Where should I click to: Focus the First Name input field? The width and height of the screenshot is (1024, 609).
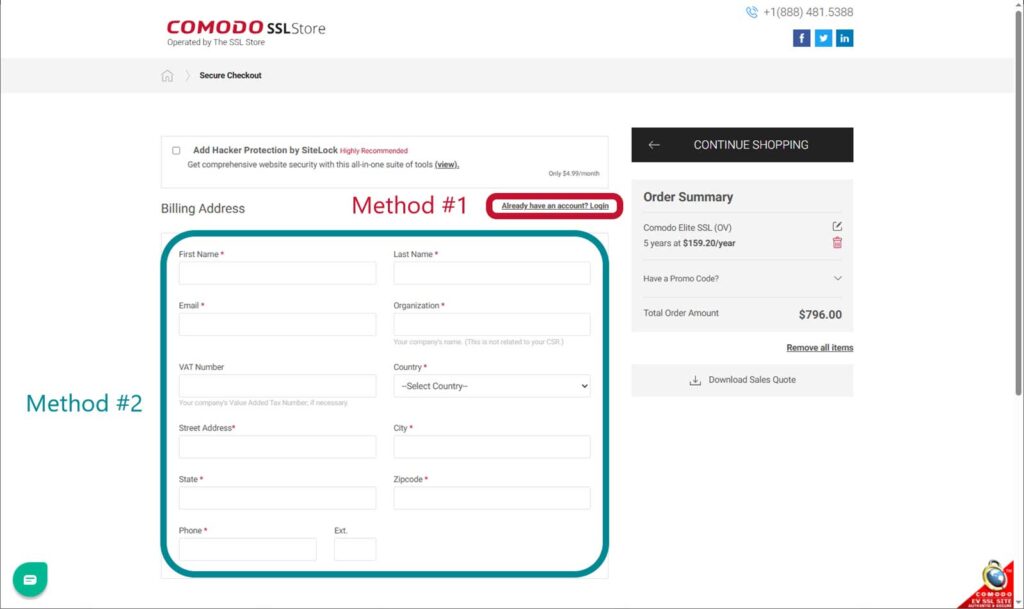click(x=278, y=273)
